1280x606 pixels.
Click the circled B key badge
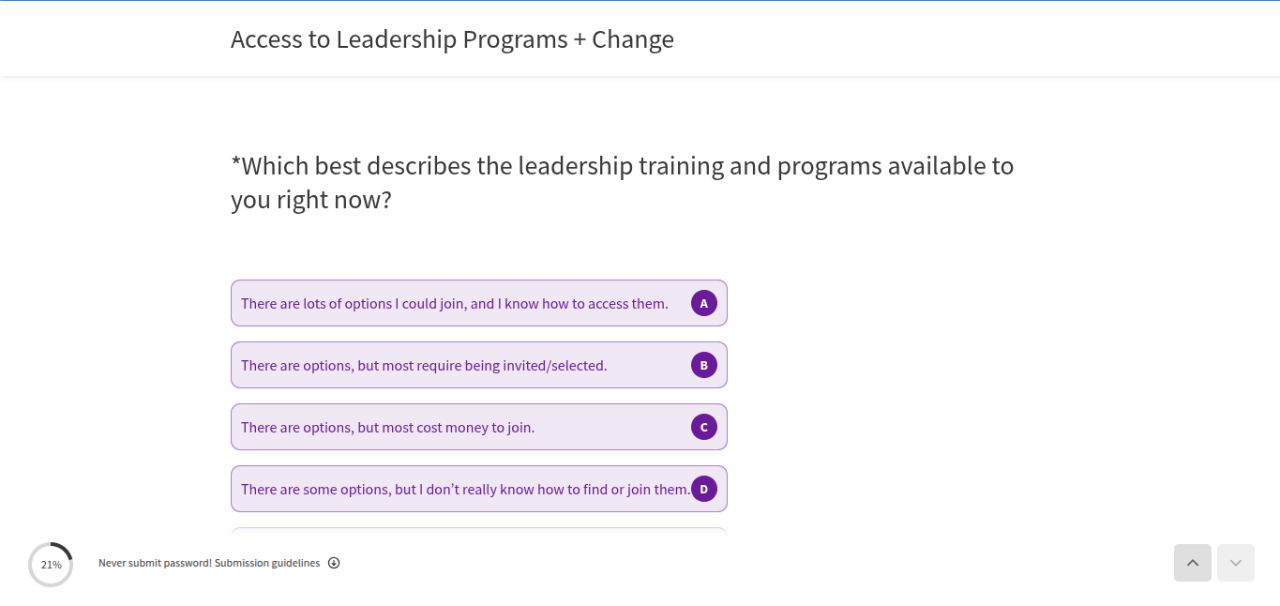[x=704, y=365]
